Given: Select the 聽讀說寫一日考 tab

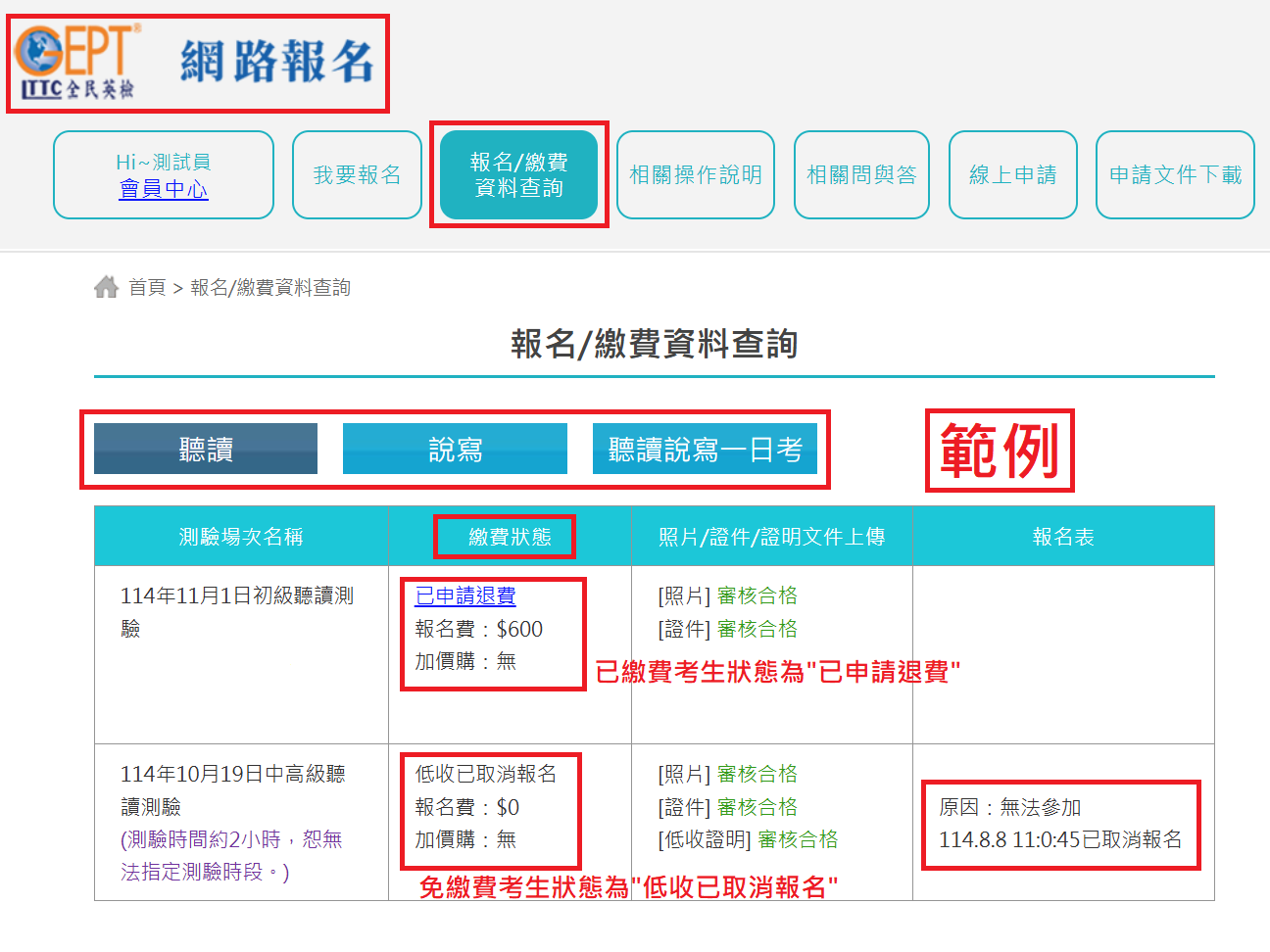Looking at the screenshot, I should (705, 450).
